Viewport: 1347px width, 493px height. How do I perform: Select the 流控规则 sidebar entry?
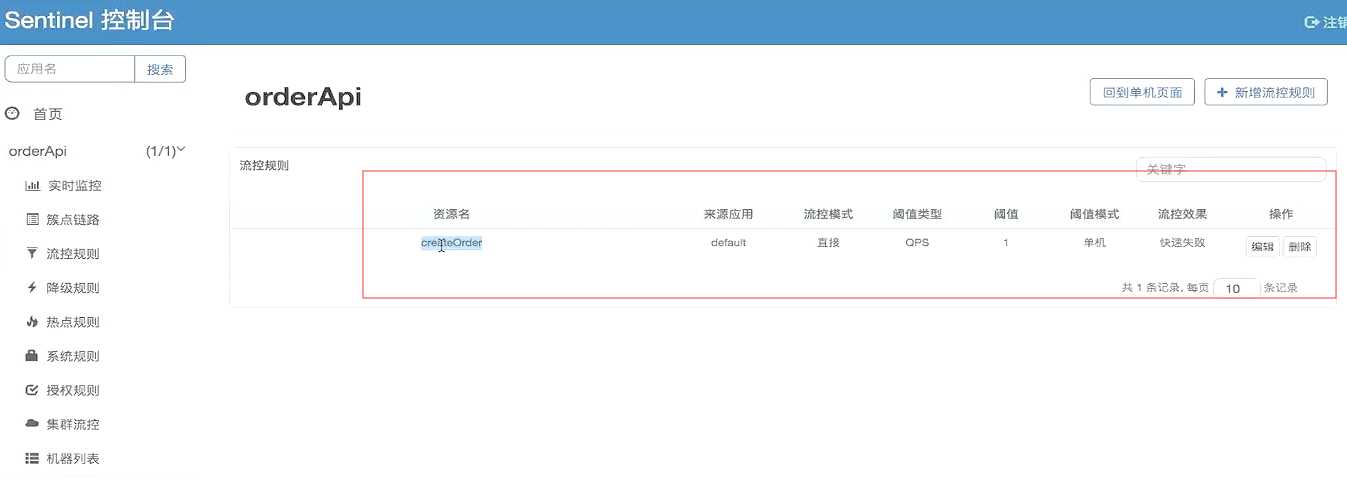point(73,254)
